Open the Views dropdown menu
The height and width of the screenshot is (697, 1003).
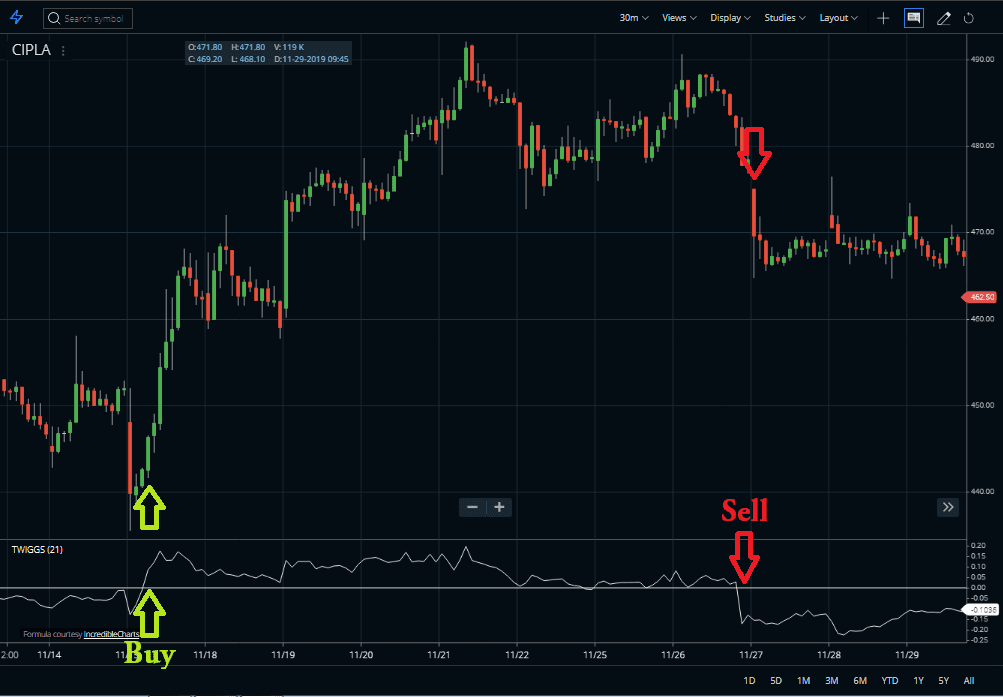coord(679,18)
